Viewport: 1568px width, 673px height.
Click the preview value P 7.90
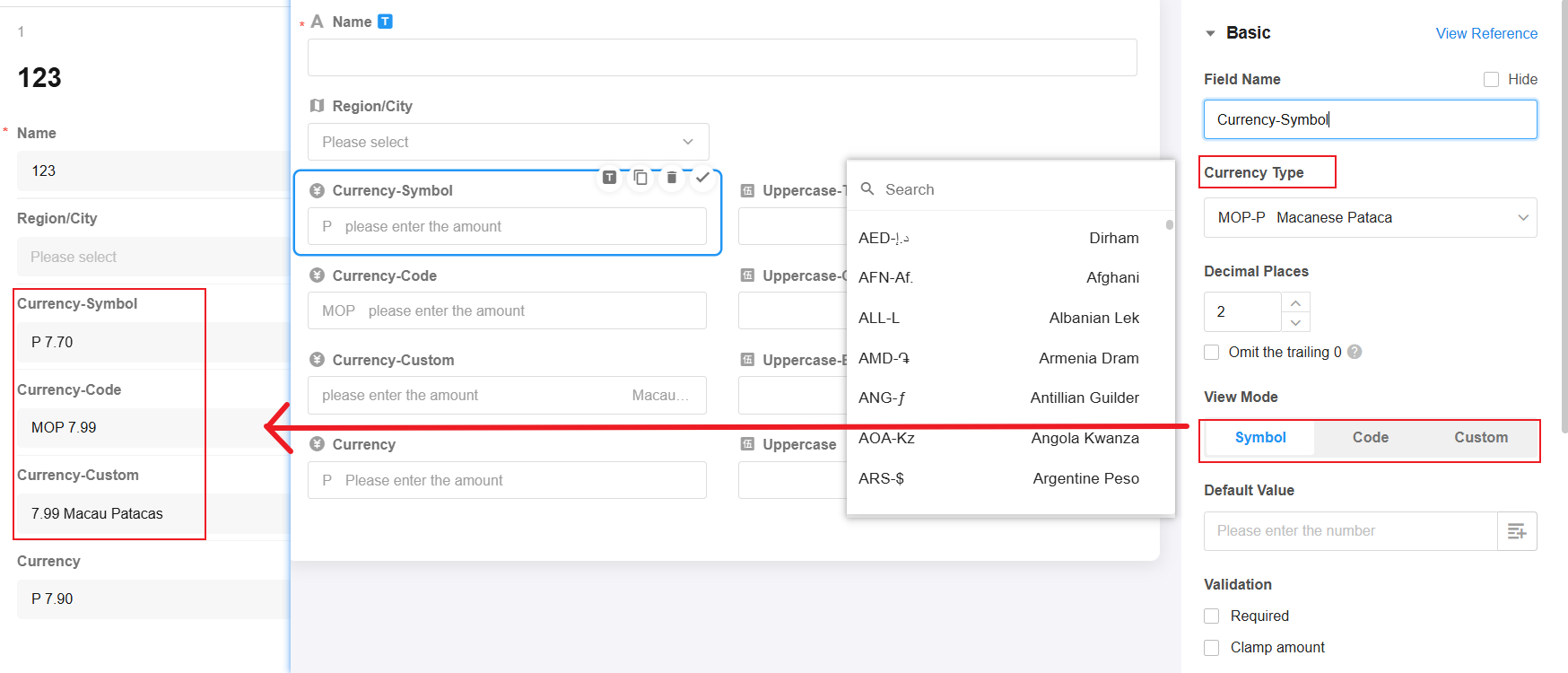tap(52, 599)
